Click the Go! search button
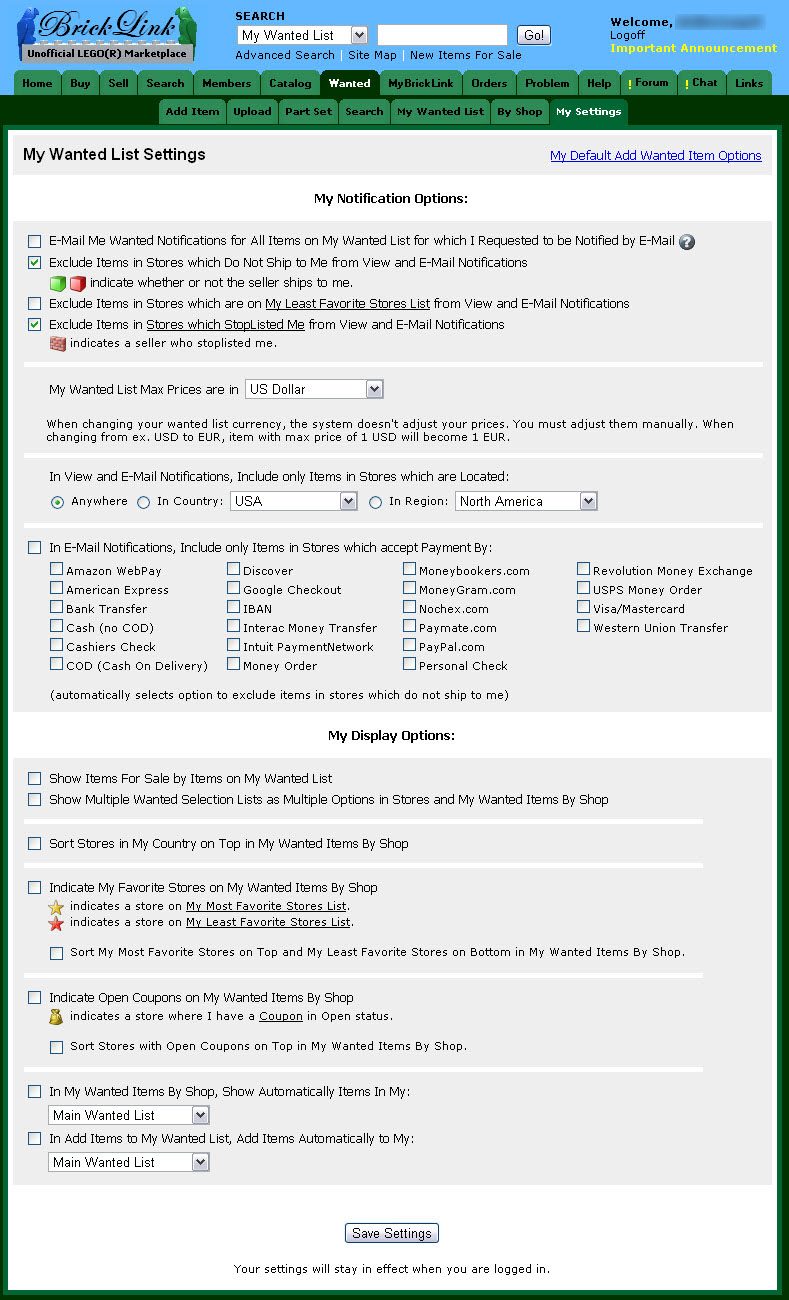Screen dimensions: 789x1300 [534, 35]
